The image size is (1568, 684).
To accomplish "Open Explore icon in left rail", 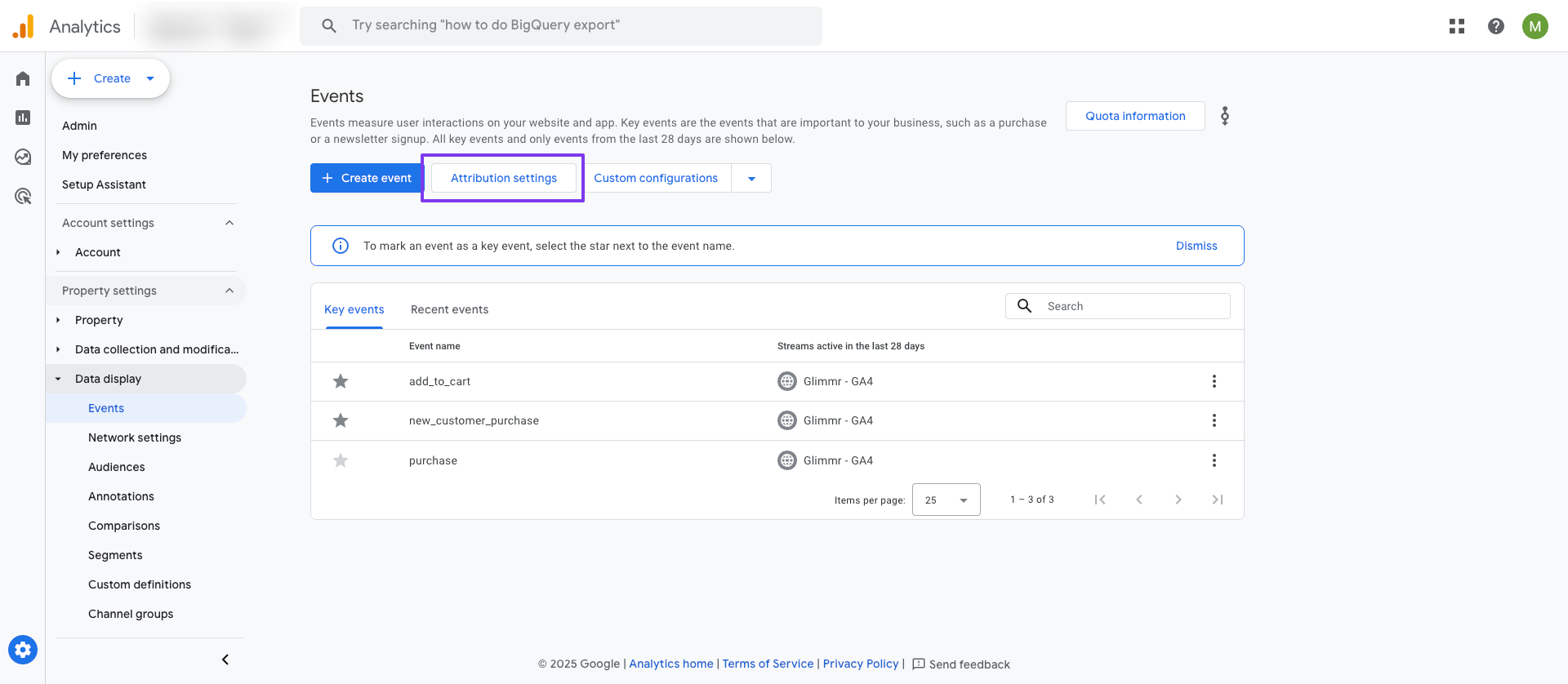I will (x=23, y=157).
